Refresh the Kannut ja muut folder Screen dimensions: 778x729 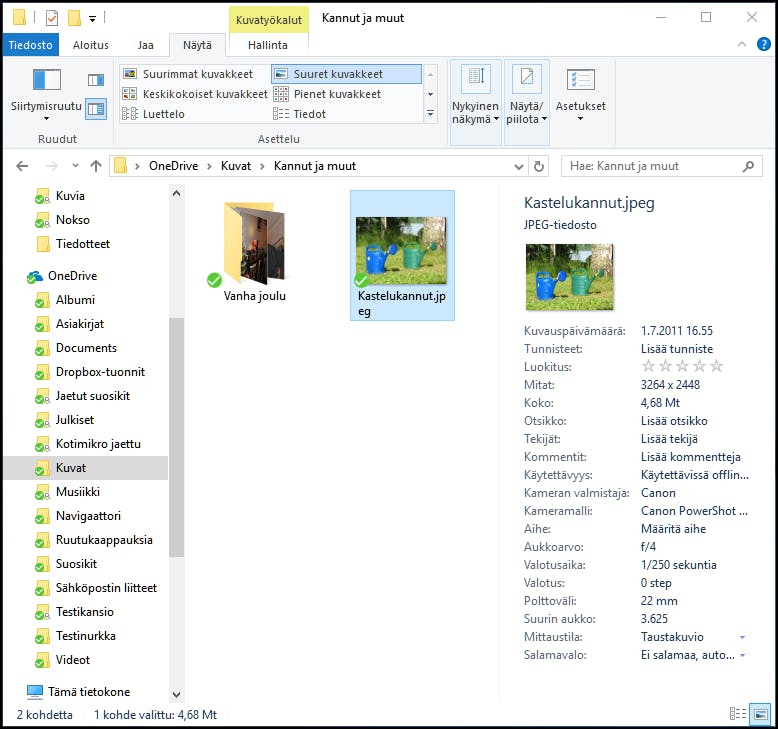(x=540, y=166)
